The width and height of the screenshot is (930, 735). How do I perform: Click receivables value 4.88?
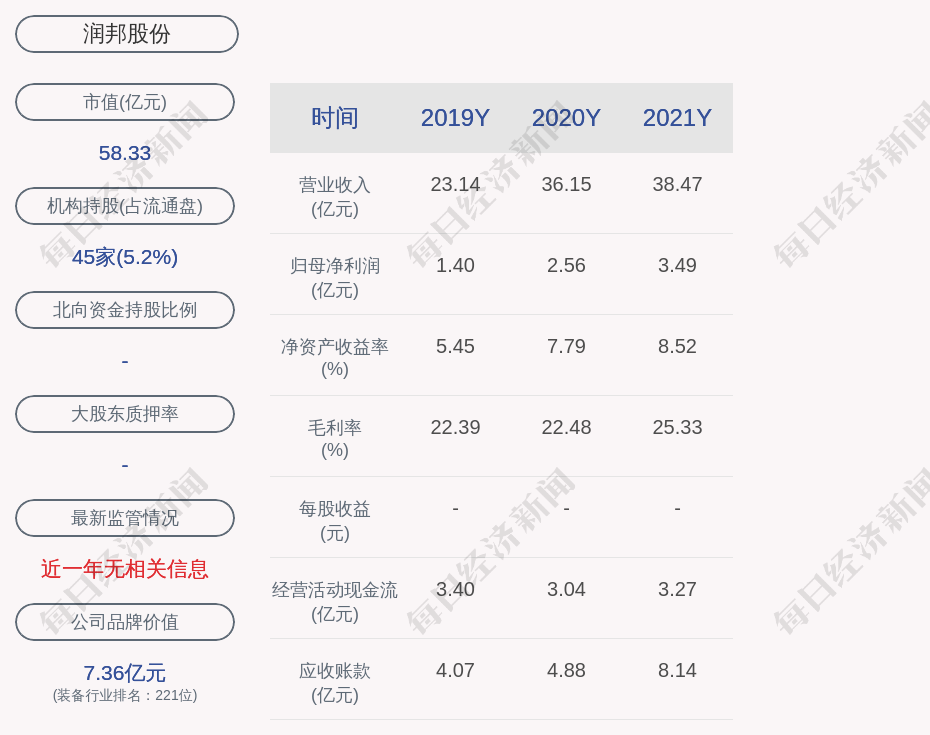[x=566, y=670]
